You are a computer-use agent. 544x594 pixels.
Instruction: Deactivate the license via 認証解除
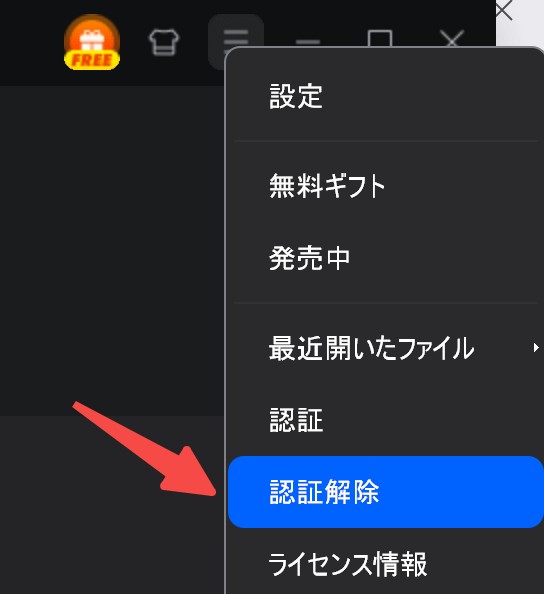pos(386,492)
